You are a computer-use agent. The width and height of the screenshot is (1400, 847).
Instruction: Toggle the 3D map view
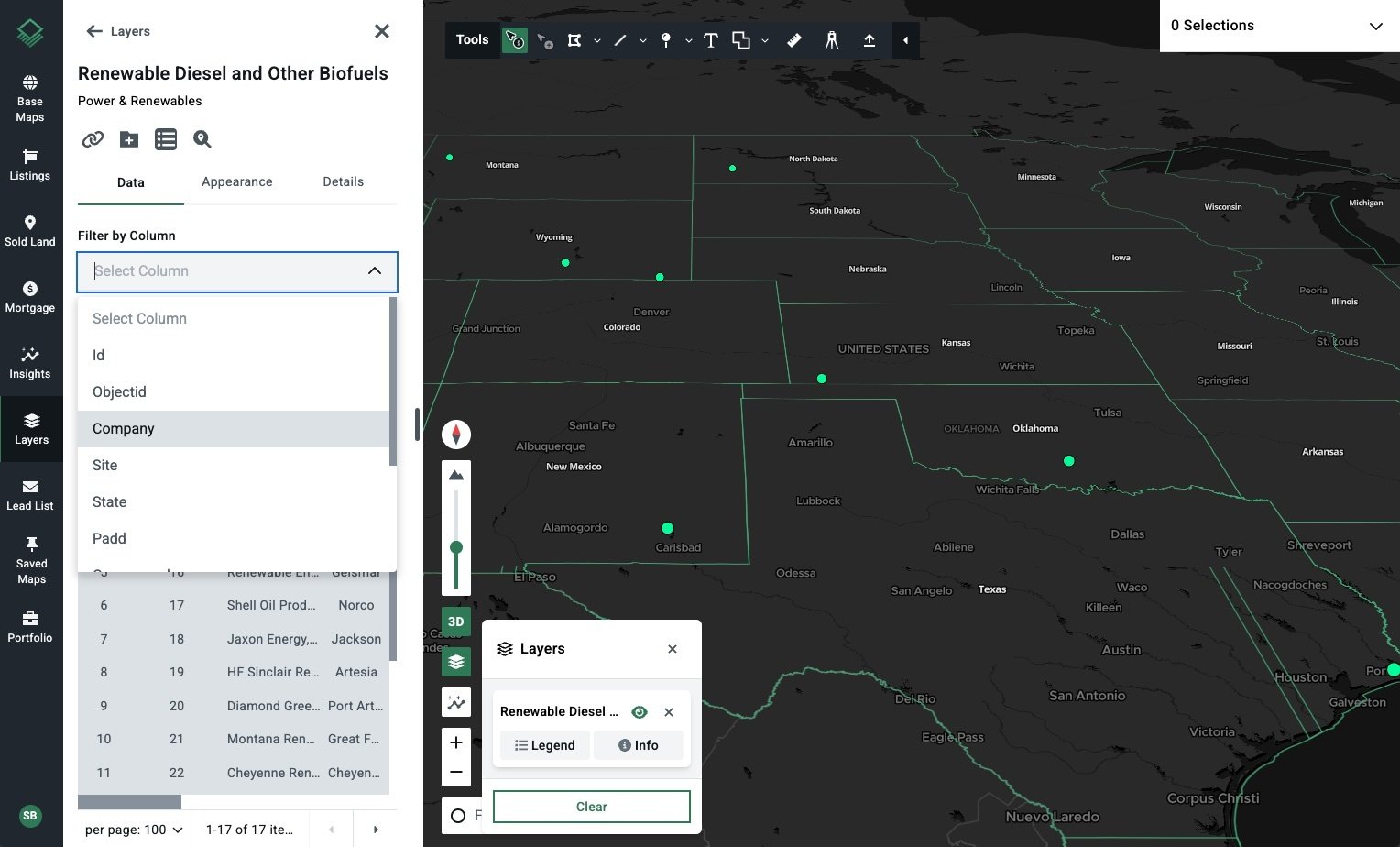tap(456, 621)
